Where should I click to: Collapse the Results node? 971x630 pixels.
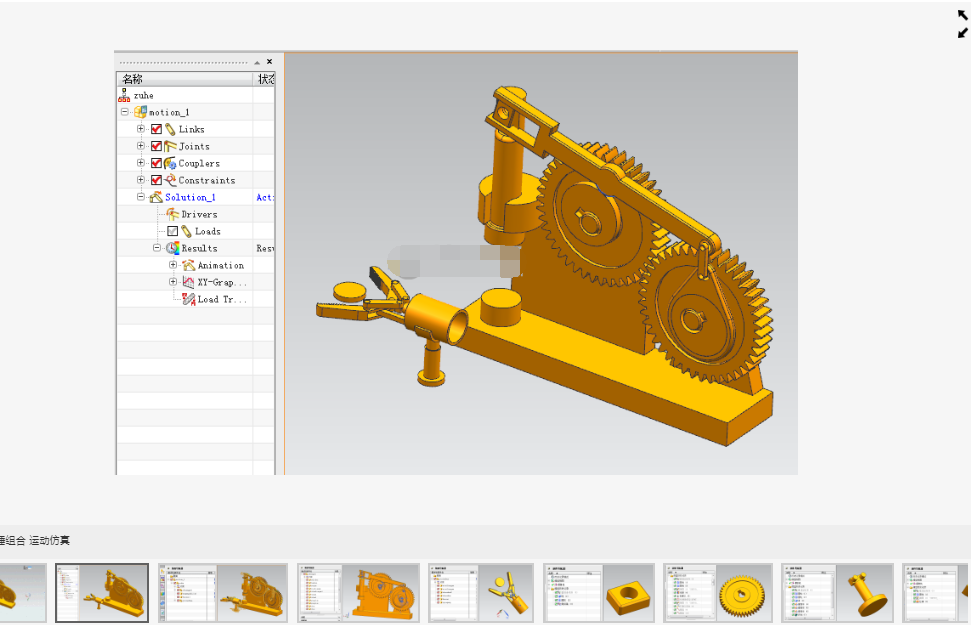click(x=157, y=248)
